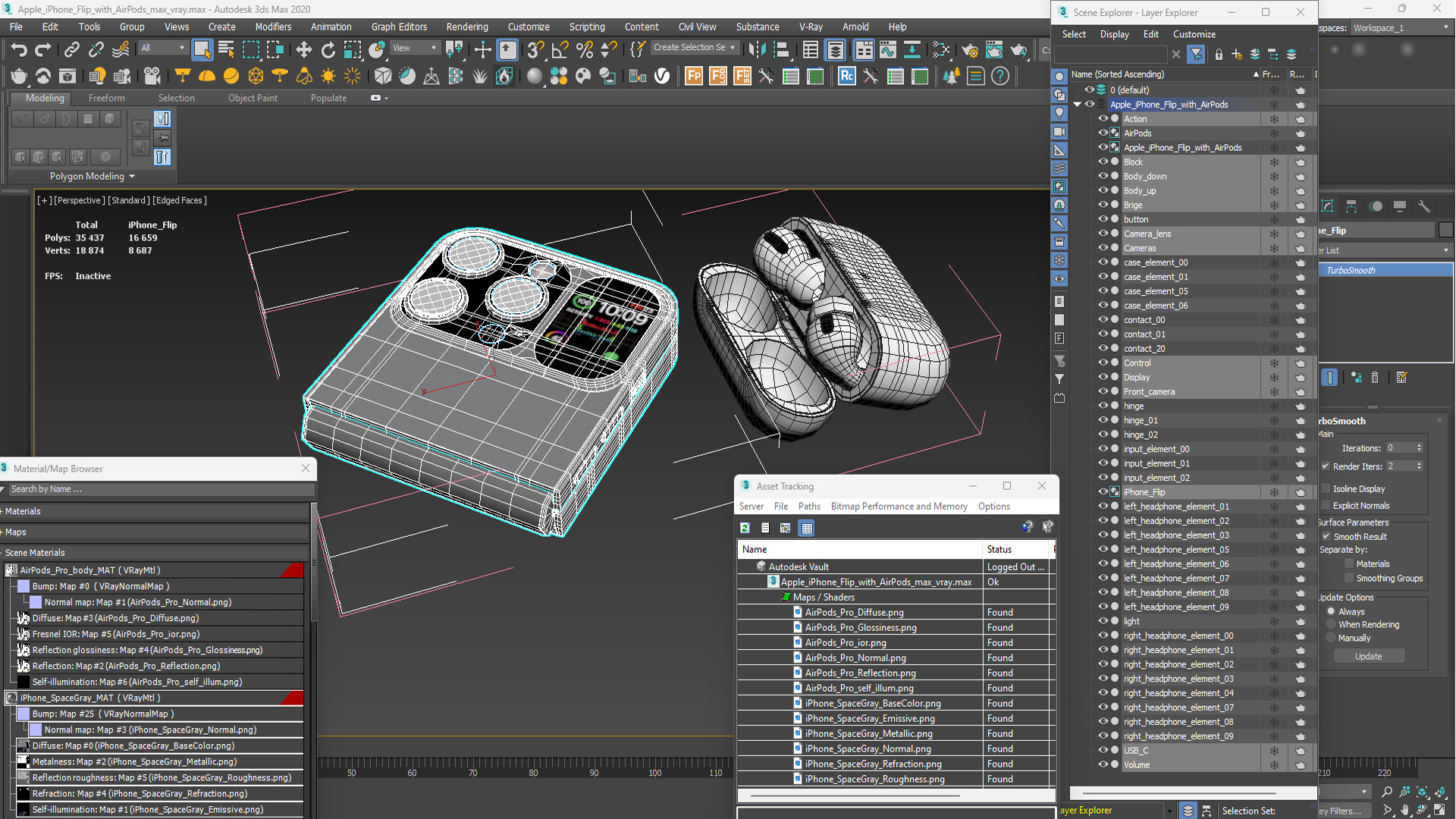This screenshot has height=819, width=1456.
Task: Click the Update button in TurboSmooth
Action: 1368,657
